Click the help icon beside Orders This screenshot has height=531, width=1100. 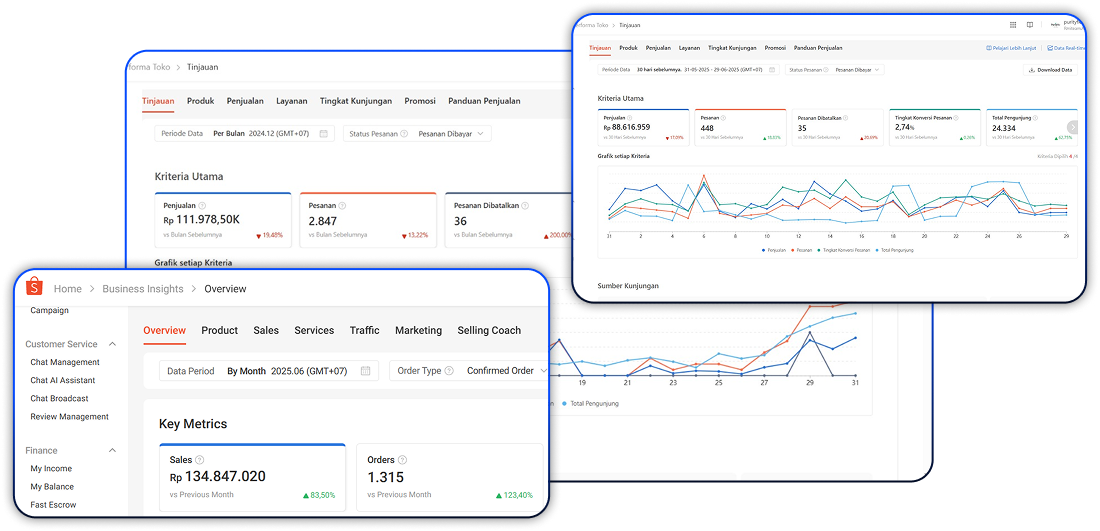point(404,460)
